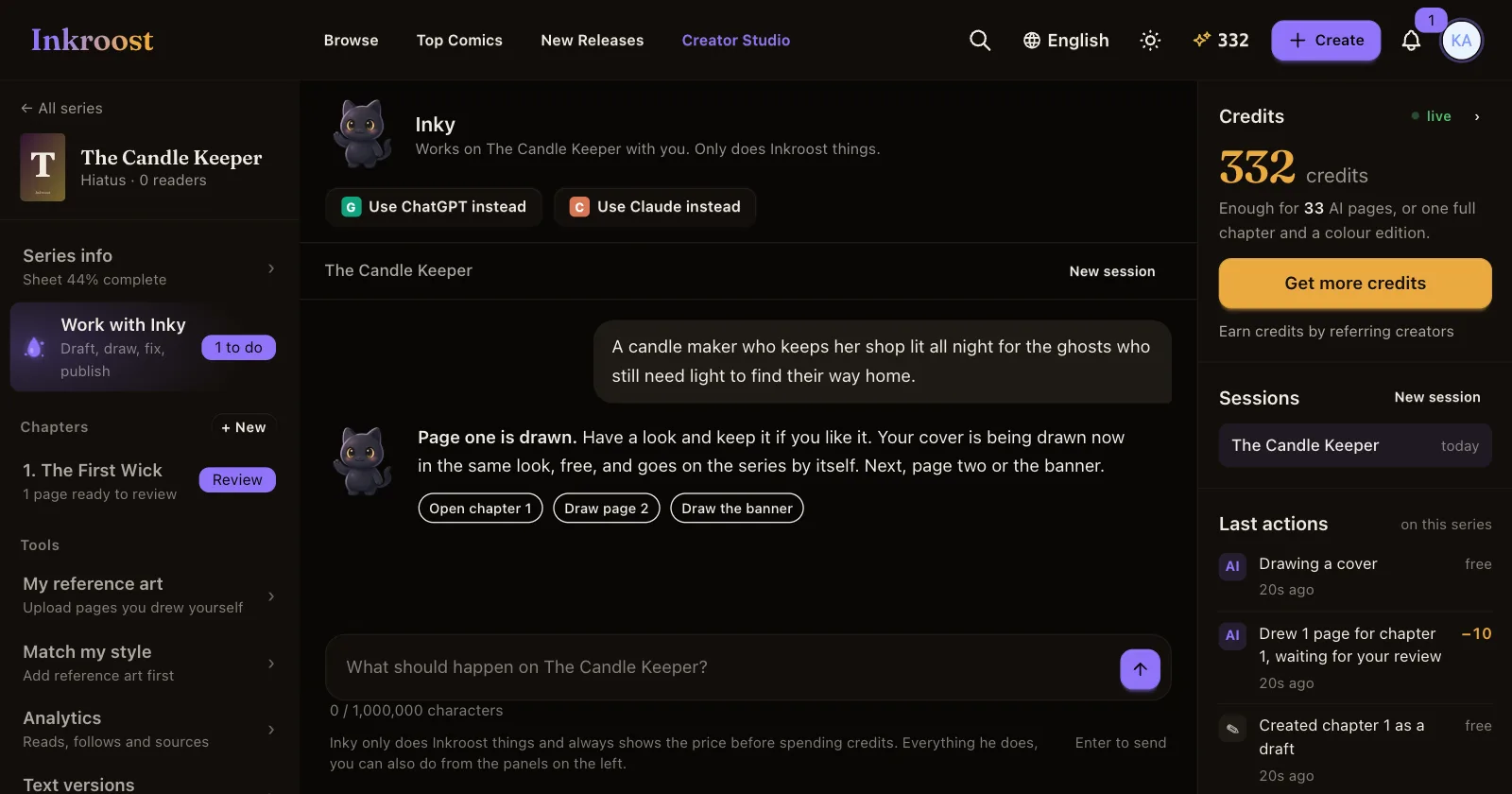Image resolution: width=1512 pixels, height=794 pixels.
Task: Click the ChatGPT icon on Use ChatGPT instead
Action: (x=351, y=207)
